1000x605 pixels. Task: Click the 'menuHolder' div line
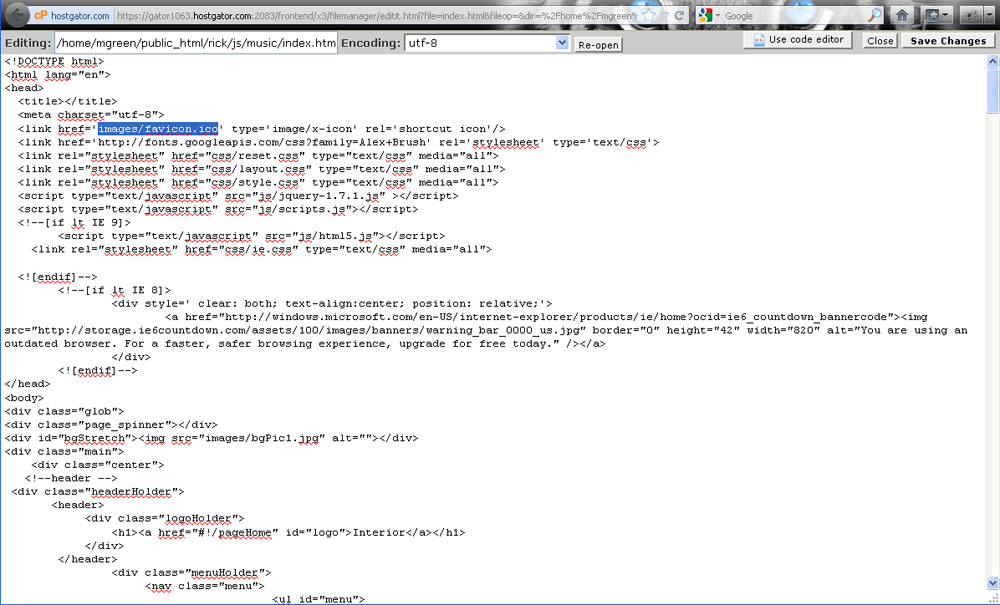point(191,572)
